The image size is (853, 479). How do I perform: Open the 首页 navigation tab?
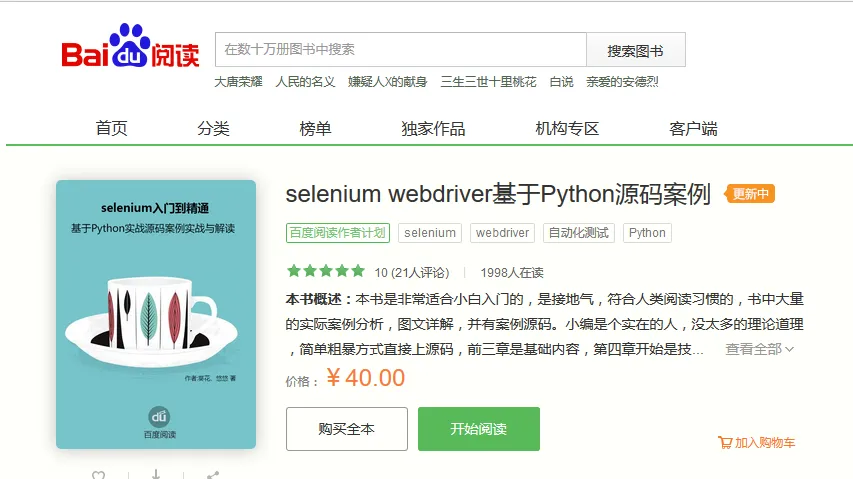coord(112,128)
